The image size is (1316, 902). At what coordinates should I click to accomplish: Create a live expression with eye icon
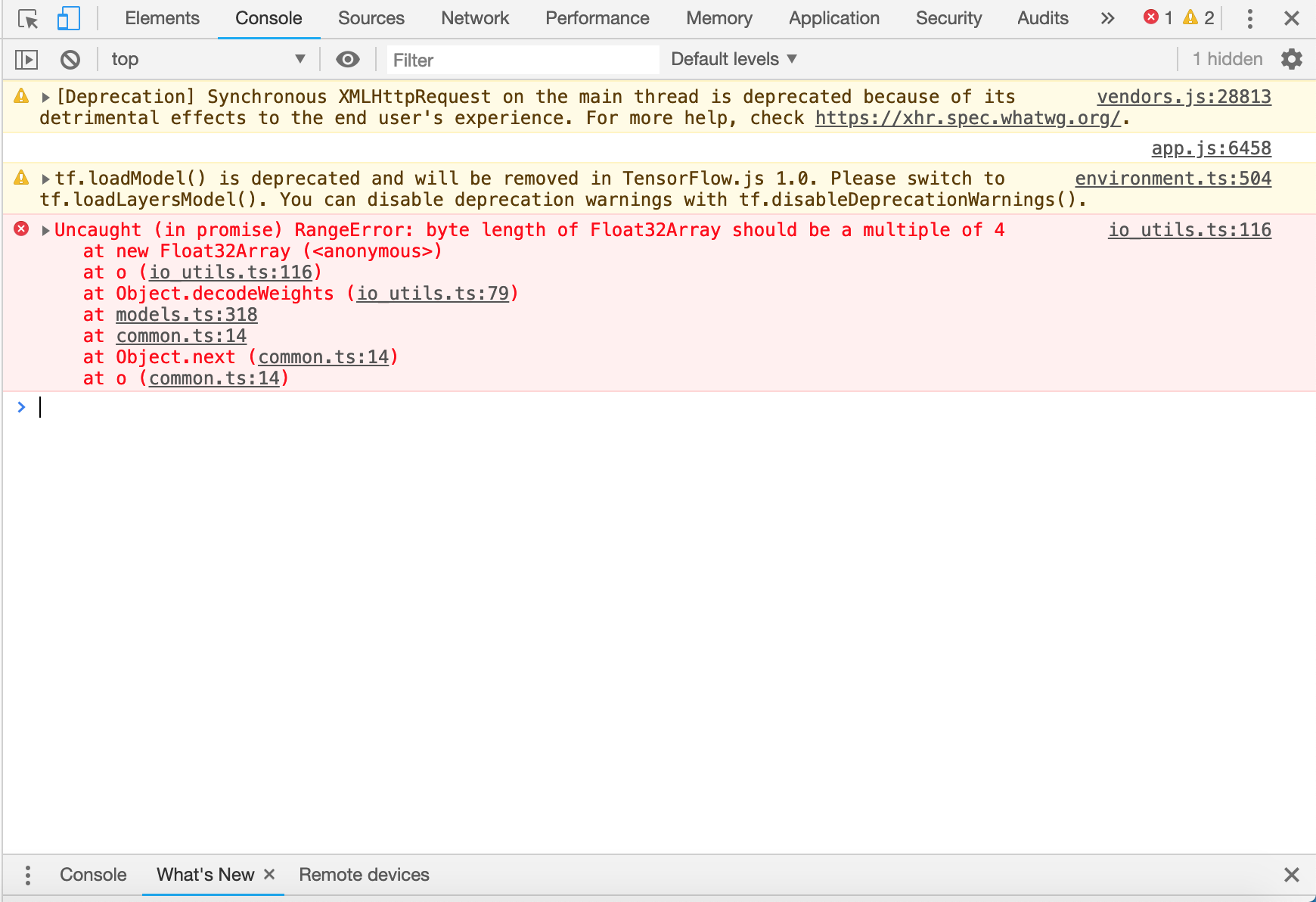[x=347, y=58]
